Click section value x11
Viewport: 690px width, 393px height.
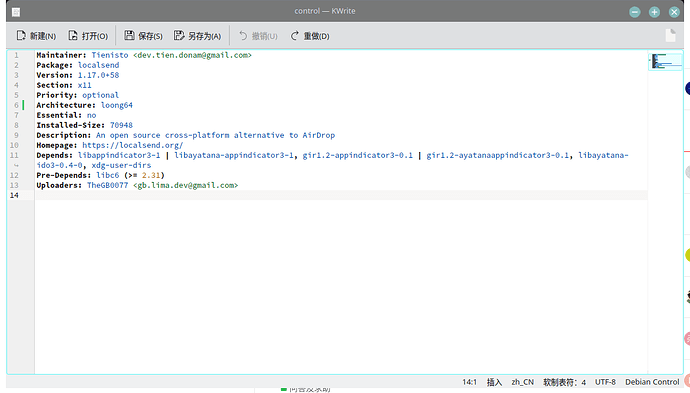point(84,85)
